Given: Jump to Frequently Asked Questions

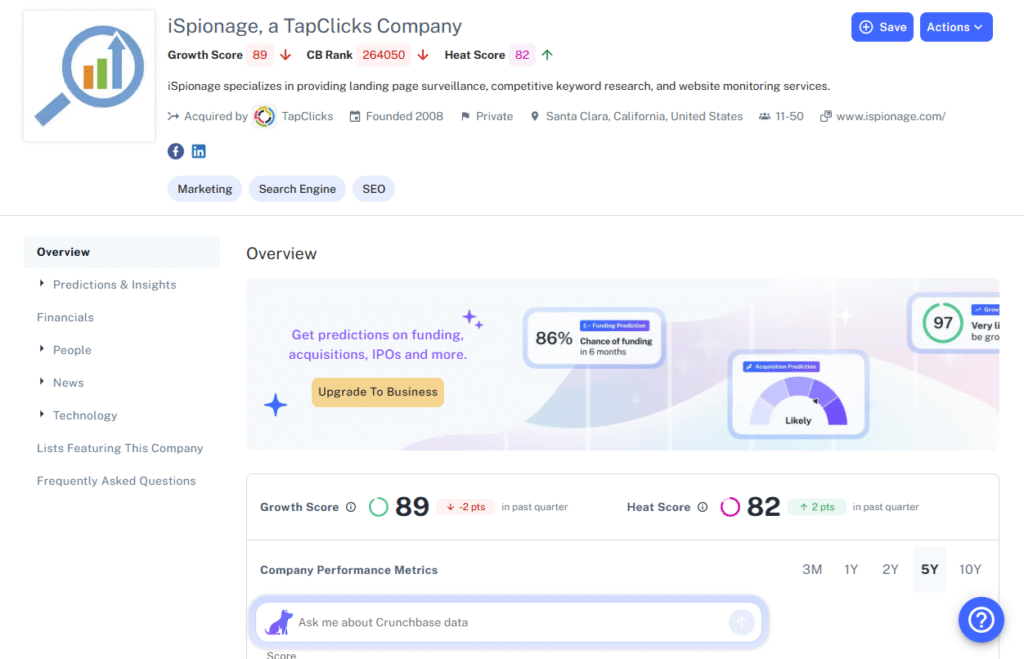Looking at the screenshot, I should (116, 481).
